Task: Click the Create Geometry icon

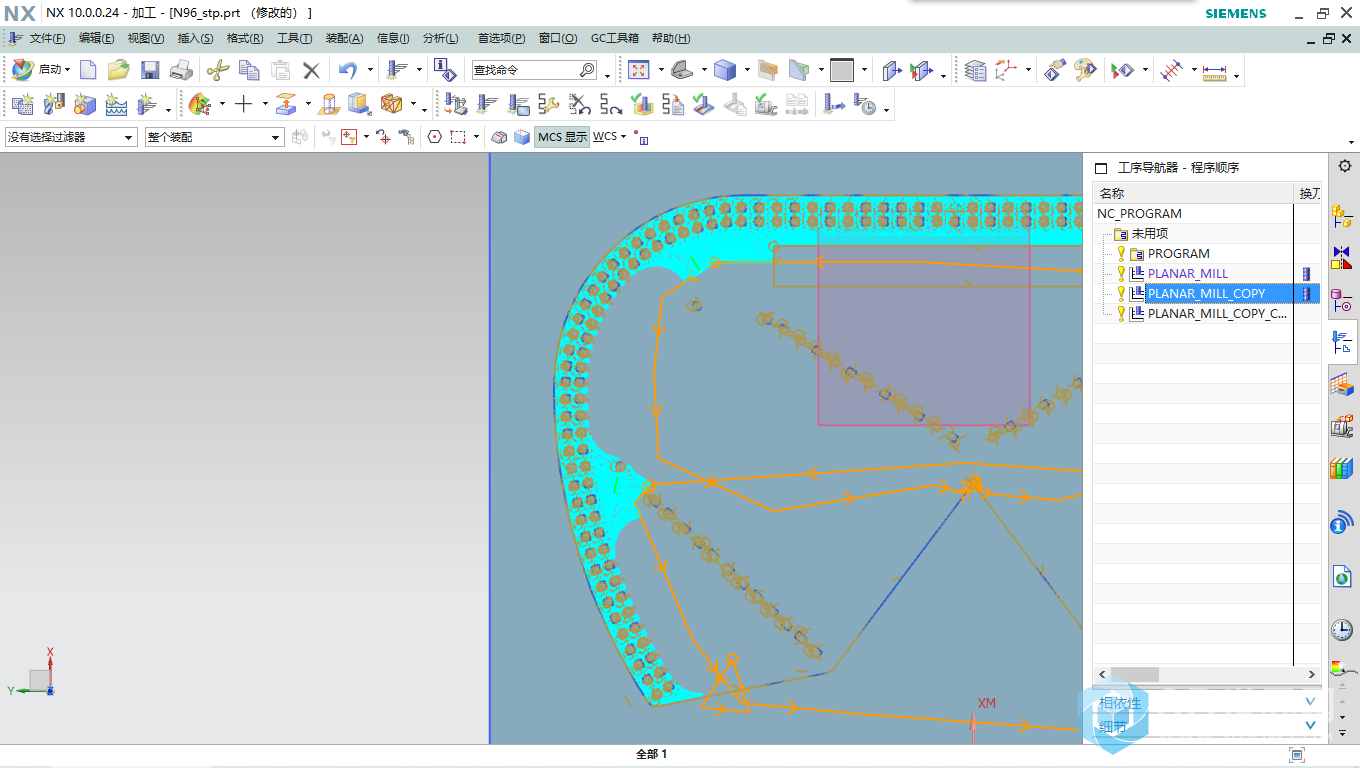Action: tap(84, 104)
